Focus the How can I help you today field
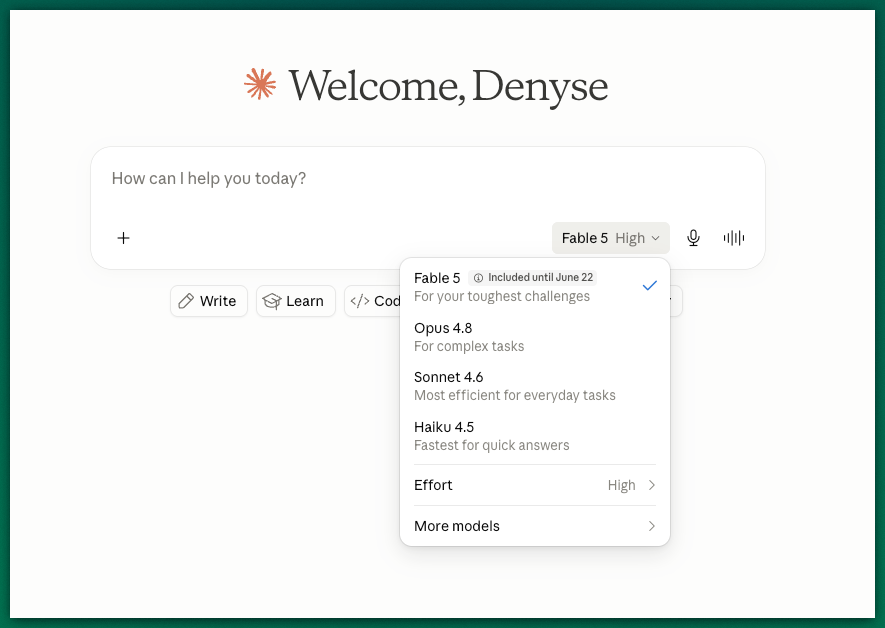 [x=427, y=179]
